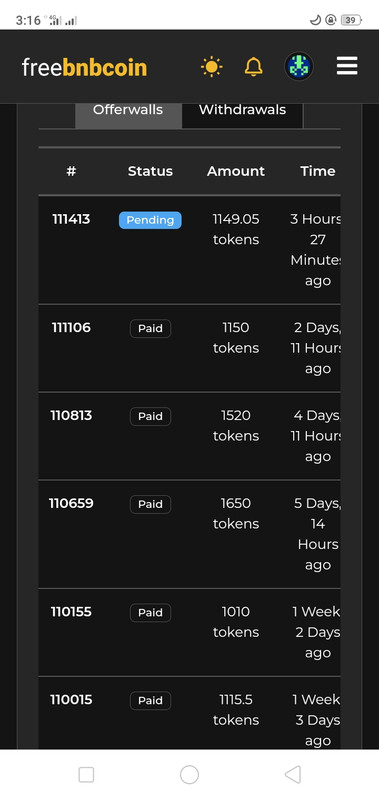Sort by the Status column header
The width and height of the screenshot is (379, 800).
(x=150, y=171)
